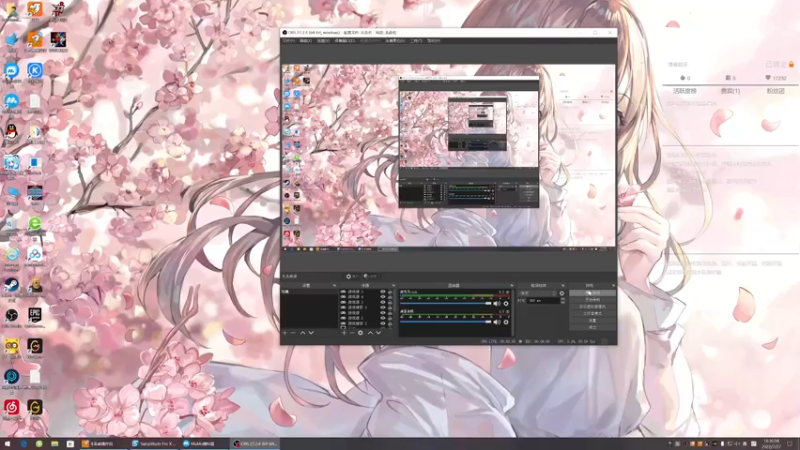This screenshot has width=800, height=450.
Task: Move the scene up in the Scenes list
Action: click(303, 333)
